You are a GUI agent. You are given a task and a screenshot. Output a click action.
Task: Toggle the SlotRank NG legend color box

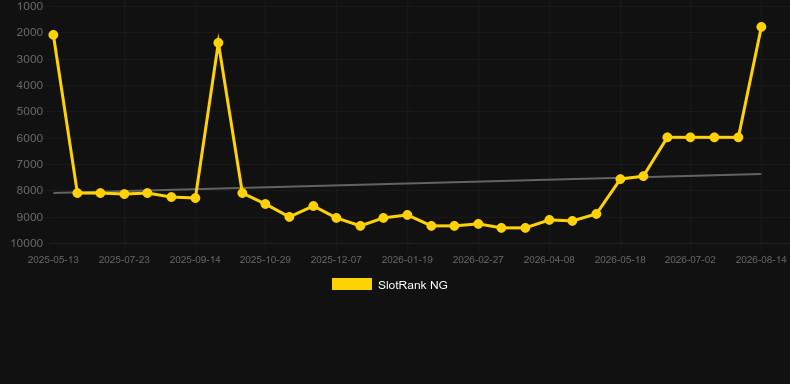pyautogui.click(x=352, y=284)
